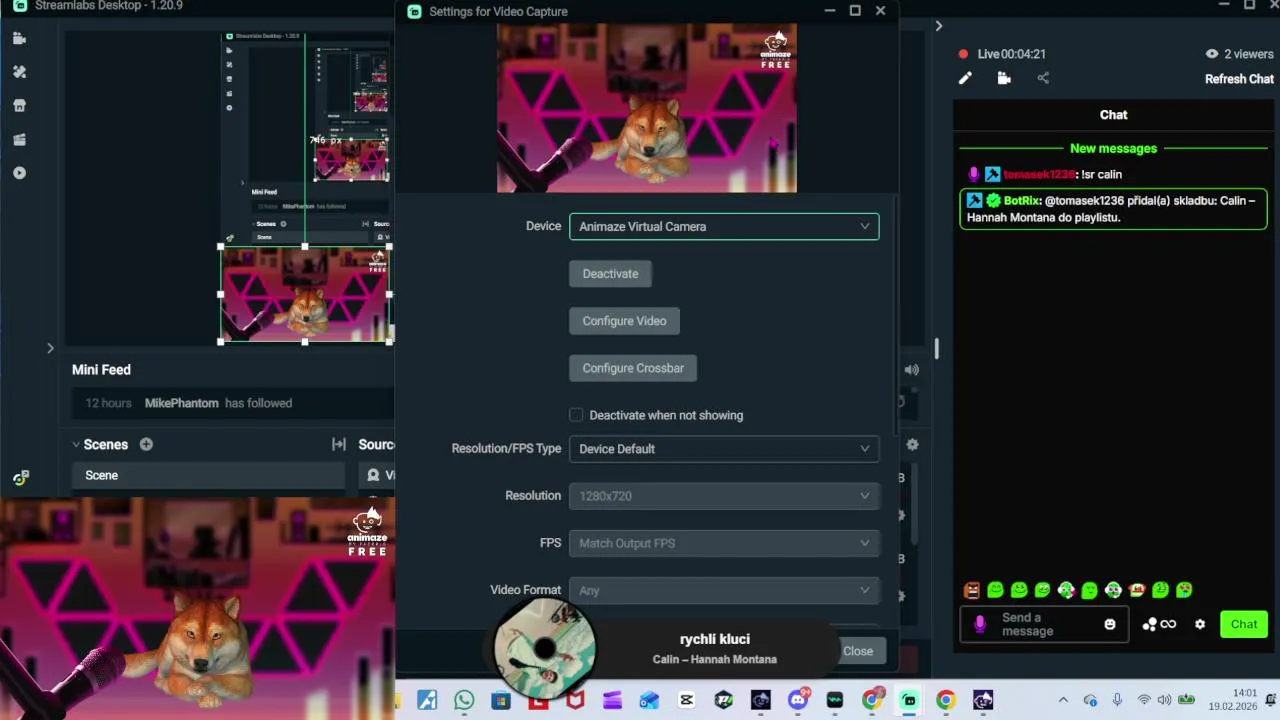Click the microphone icon in system tray
The height and width of the screenshot is (720, 1280).
pos(1117,700)
